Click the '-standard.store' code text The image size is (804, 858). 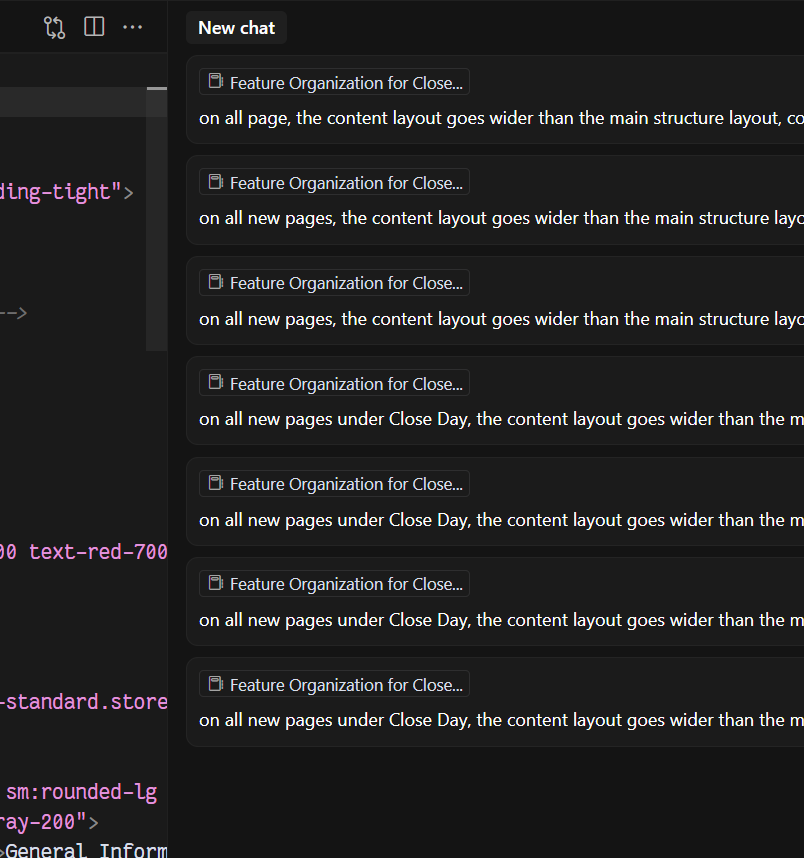(84, 702)
